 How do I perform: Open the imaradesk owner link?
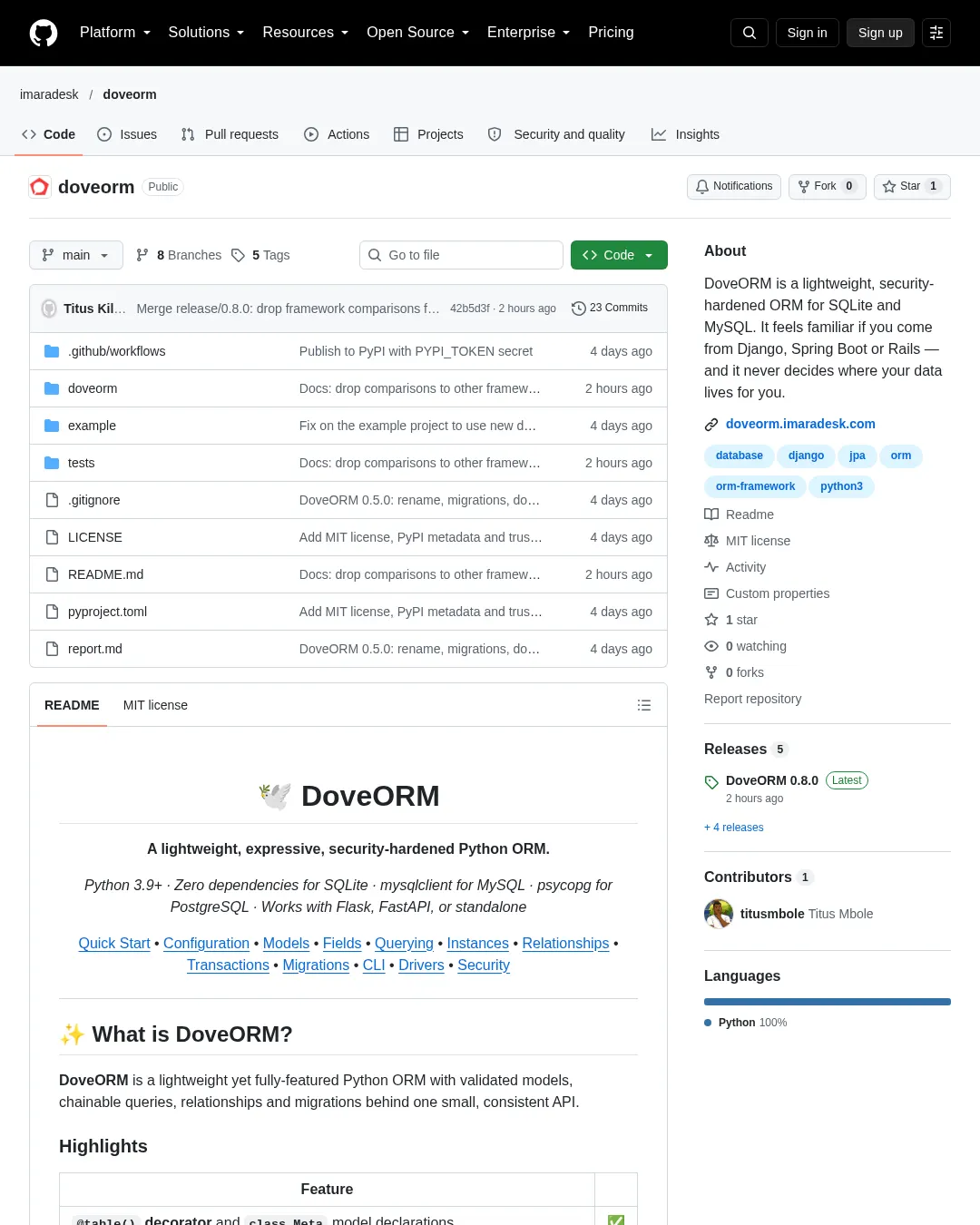[x=49, y=94]
